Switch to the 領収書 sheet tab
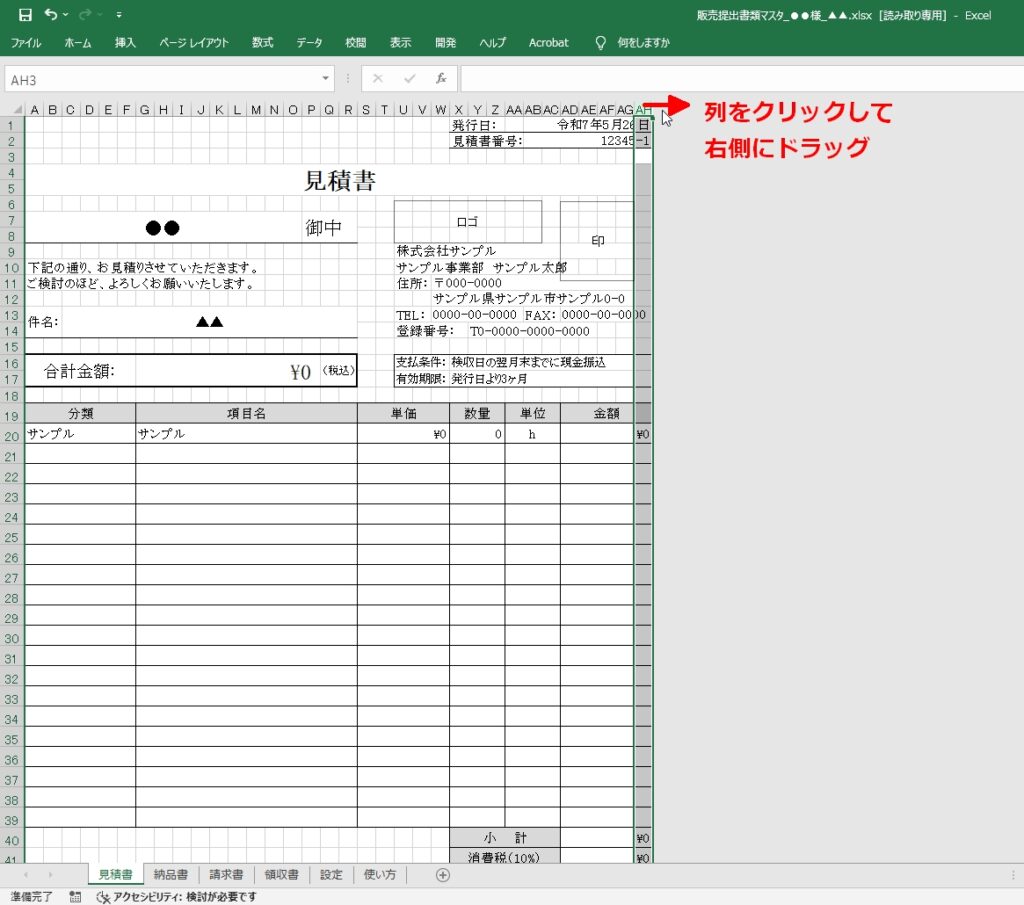The height and width of the screenshot is (905, 1024). click(x=281, y=874)
